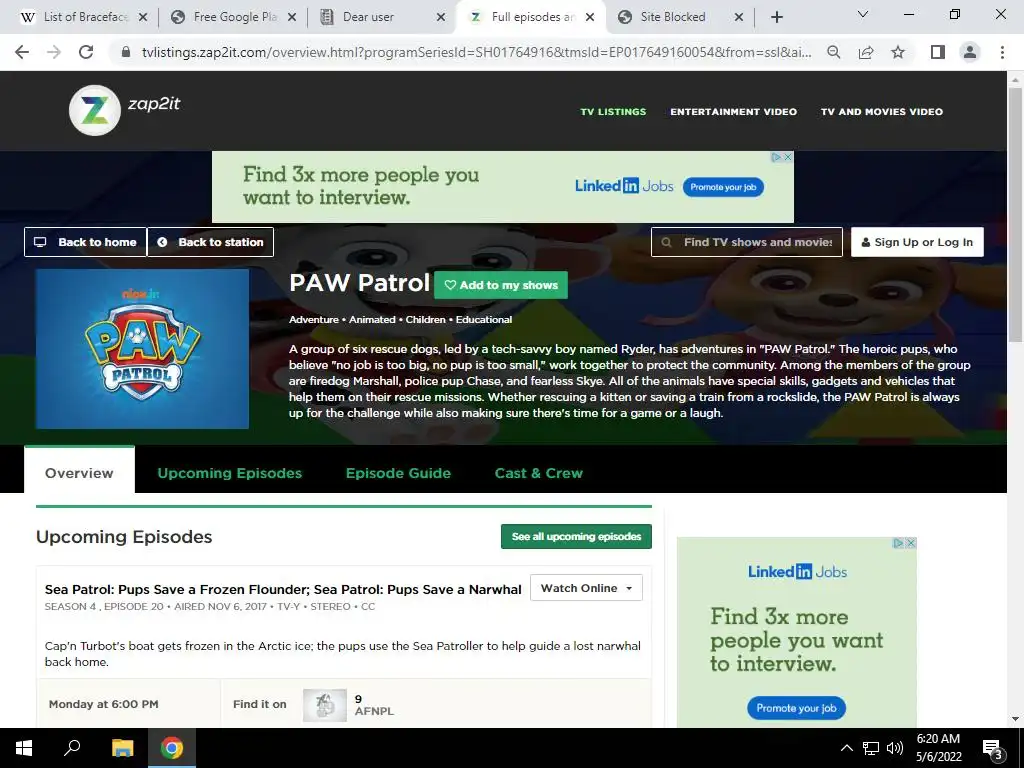
Task: Toggle the browser side panel icon
Action: pyautogui.click(x=938, y=52)
